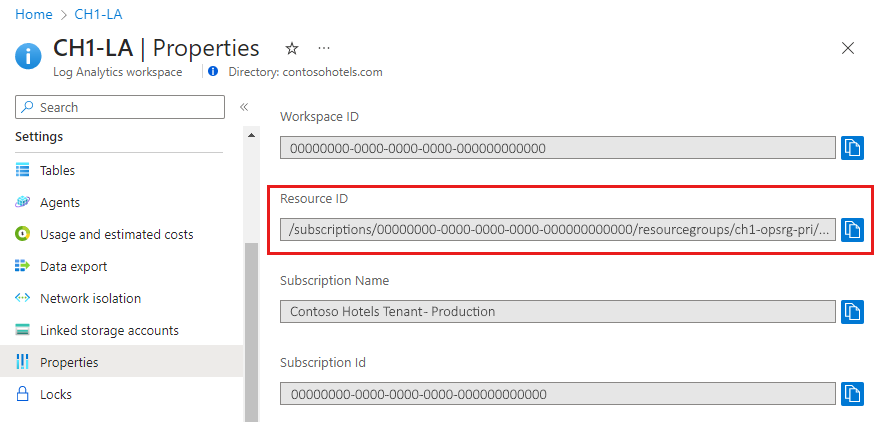878x422 pixels.
Task: Click the Resource ID text field
Action: pos(558,230)
